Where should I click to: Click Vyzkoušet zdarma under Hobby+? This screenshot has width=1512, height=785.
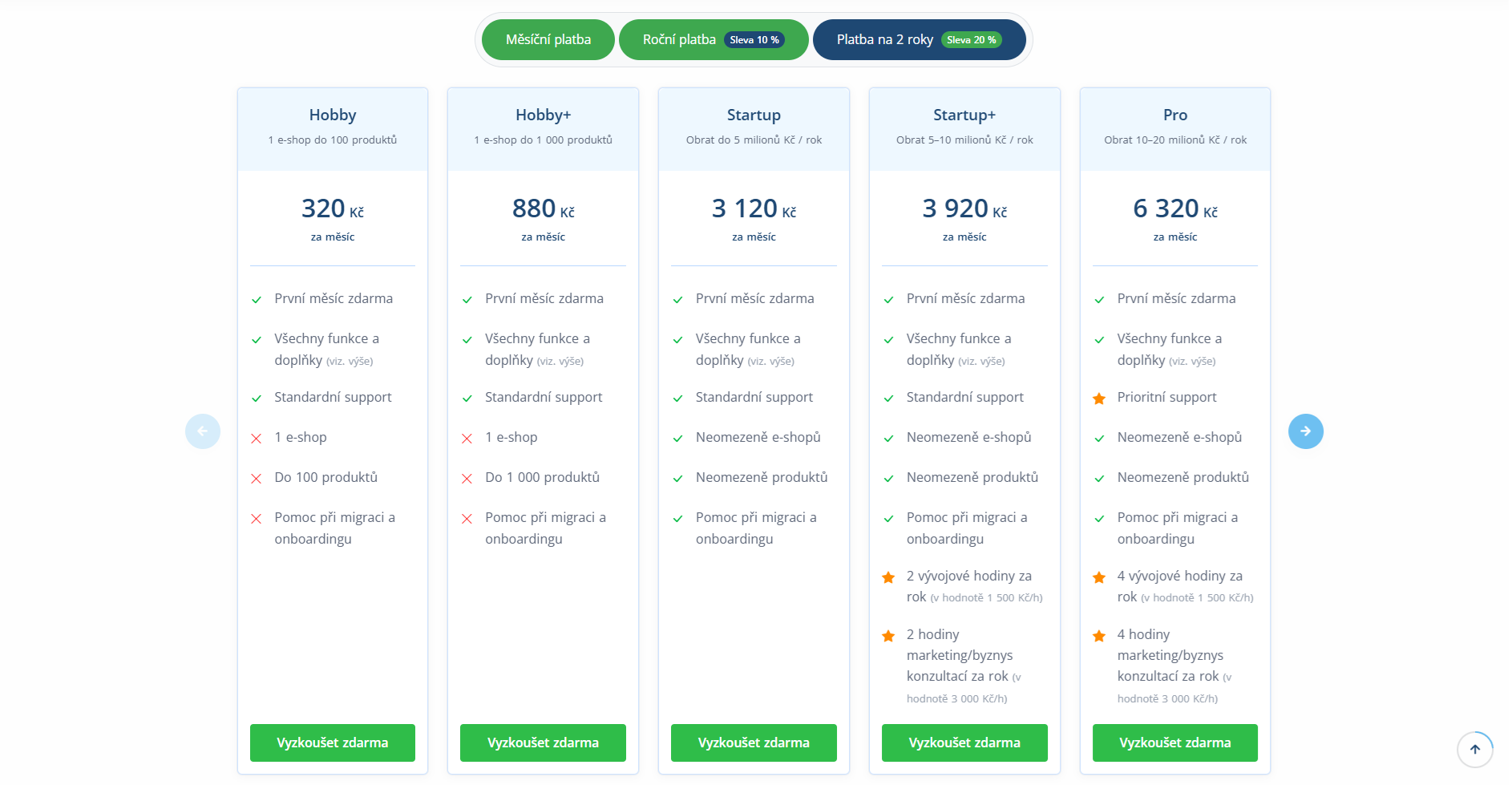click(543, 743)
